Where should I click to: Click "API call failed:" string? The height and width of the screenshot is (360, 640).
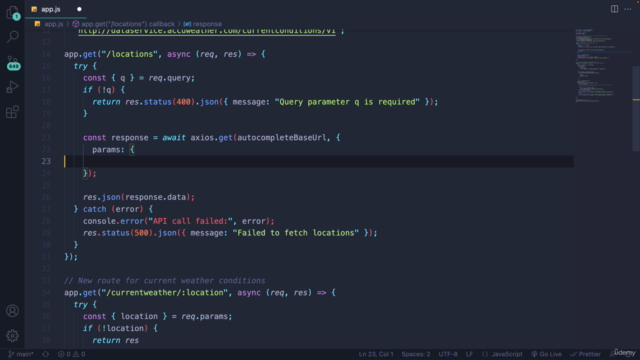pyautogui.click(x=190, y=221)
